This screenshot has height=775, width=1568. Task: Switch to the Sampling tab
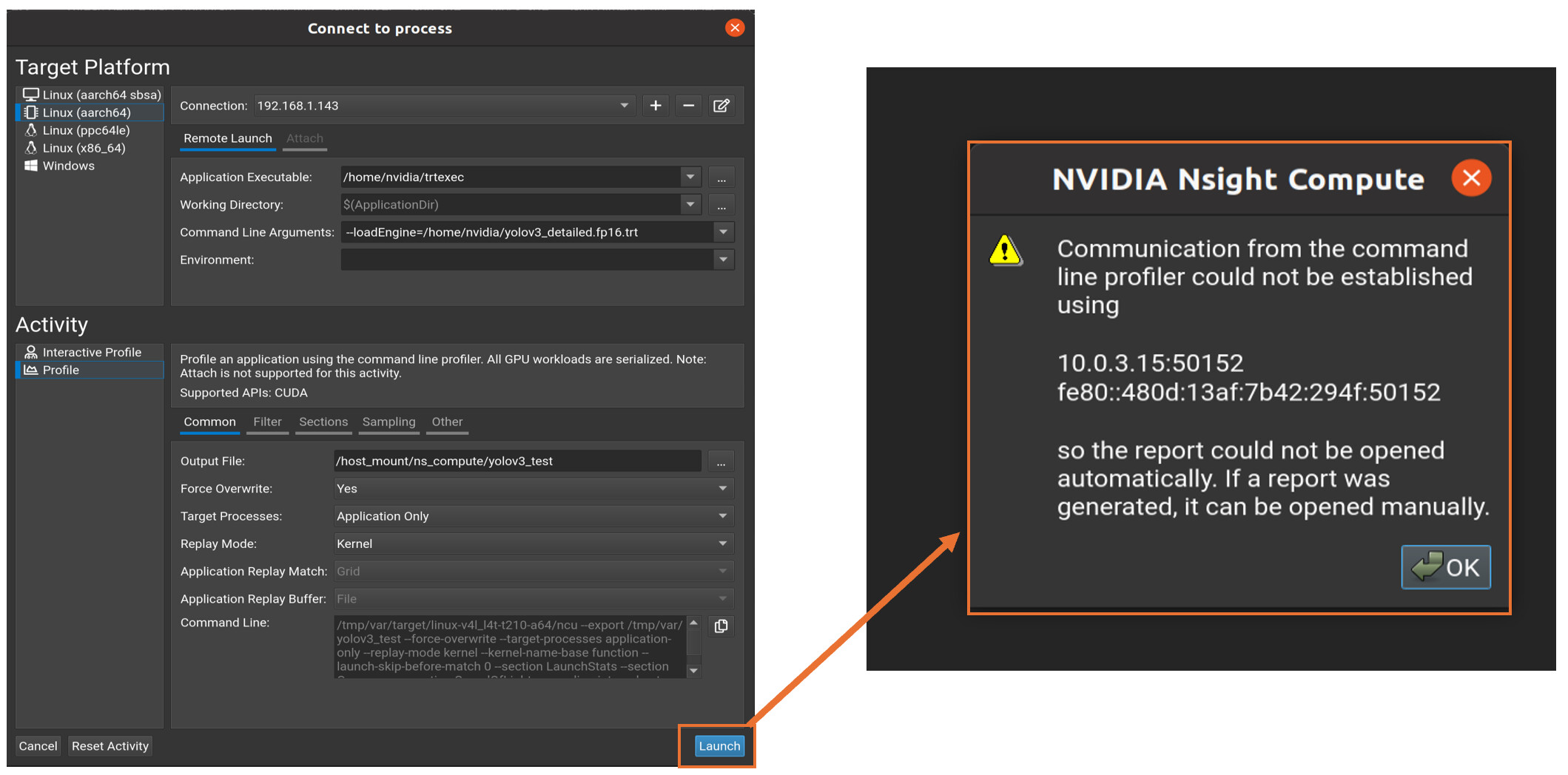pos(388,422)
